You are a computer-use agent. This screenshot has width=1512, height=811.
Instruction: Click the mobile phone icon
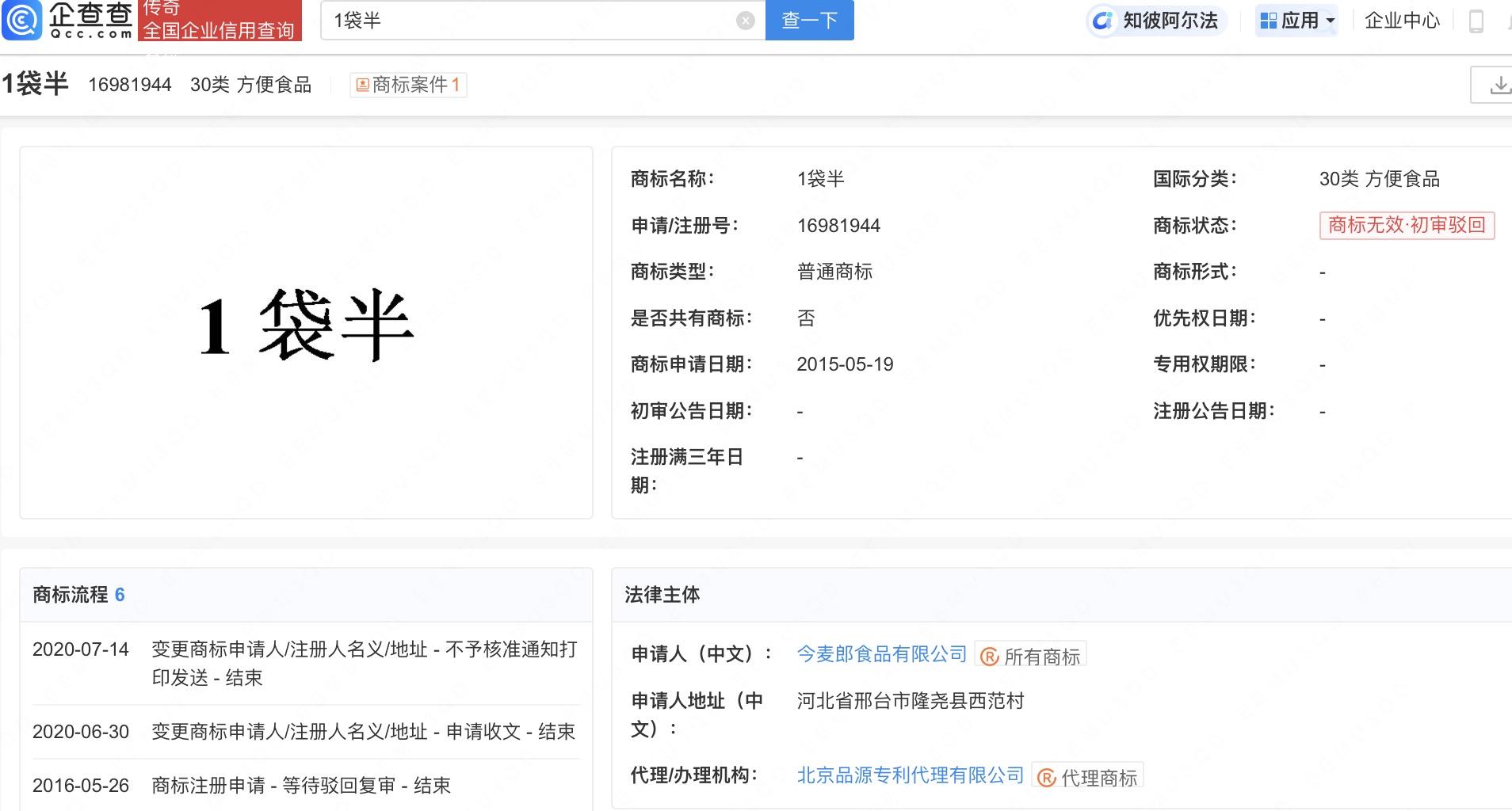coord(1476,21)
